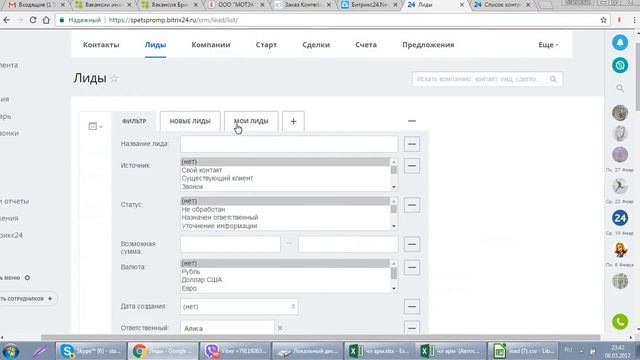Click down arrow of Валюта list scrollbar
Viewport: 640px width, 360px height.
coord(394,289)
